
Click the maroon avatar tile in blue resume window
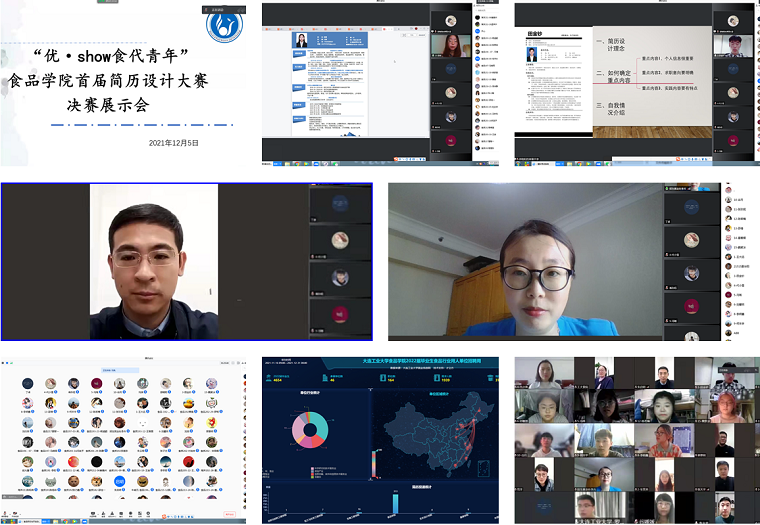[x=451, y=141]
